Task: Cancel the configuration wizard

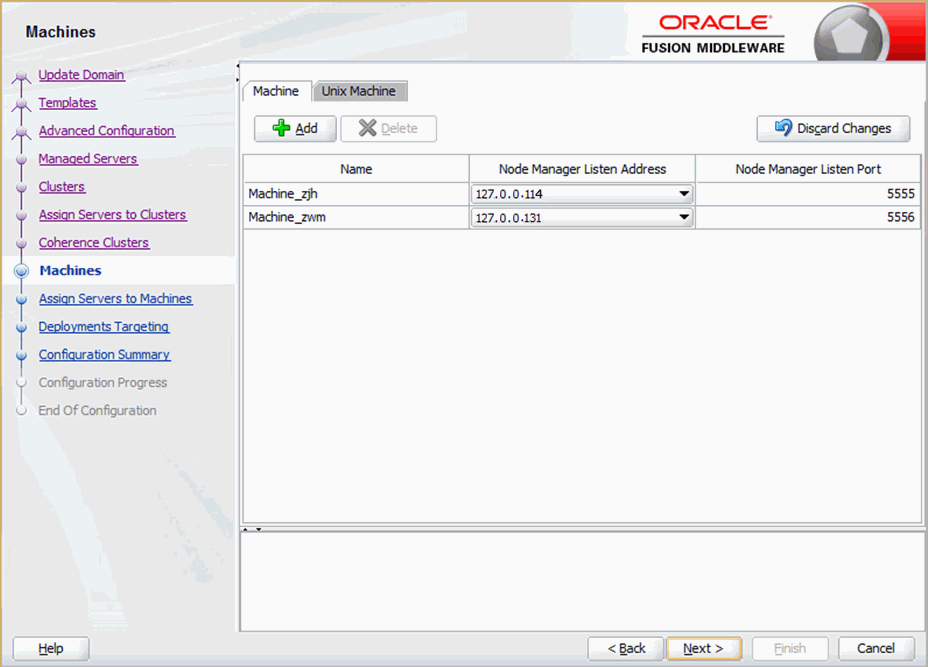Action: pos(876,648)
